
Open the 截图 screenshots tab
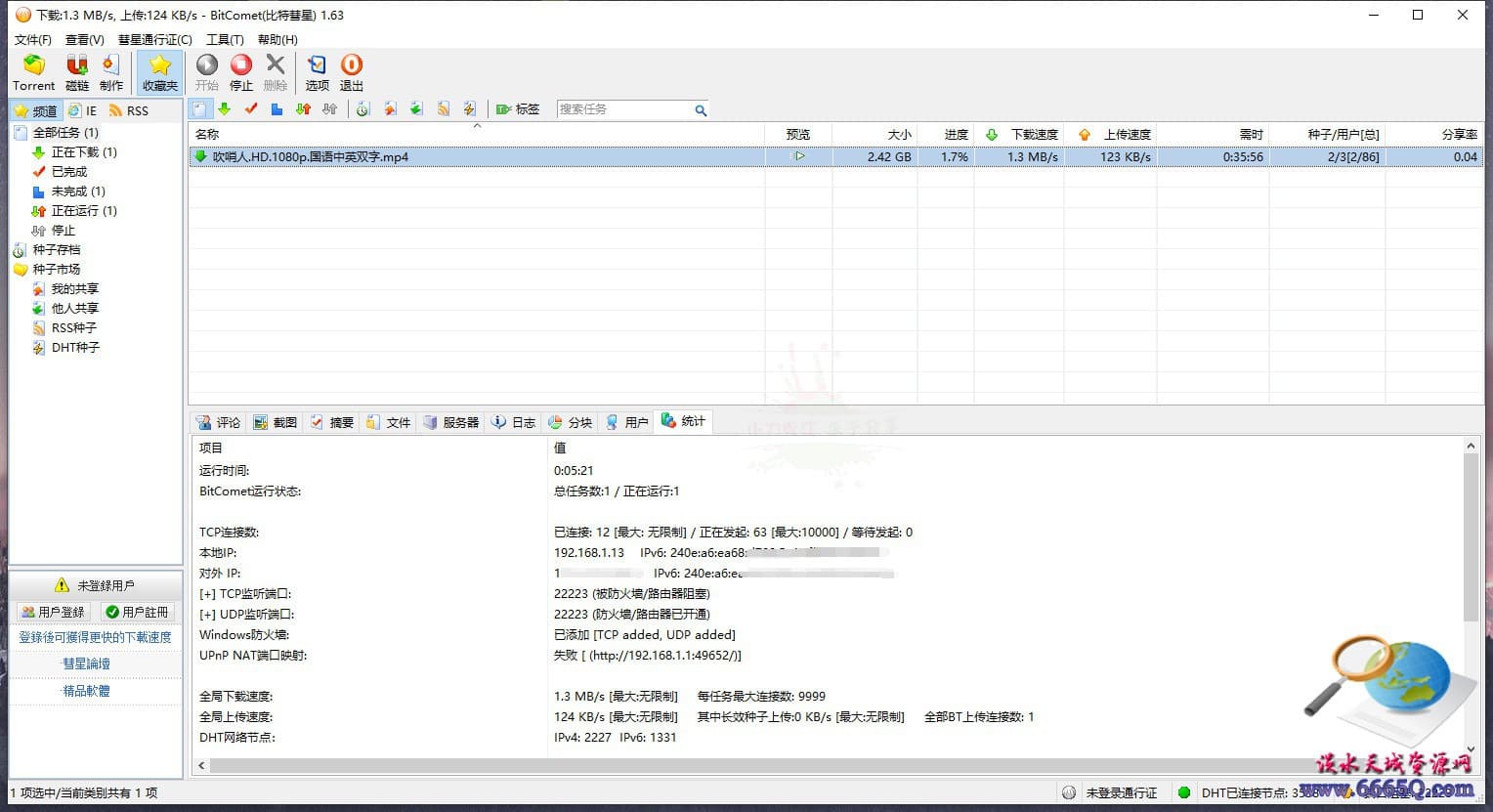(x=275, y=422)
